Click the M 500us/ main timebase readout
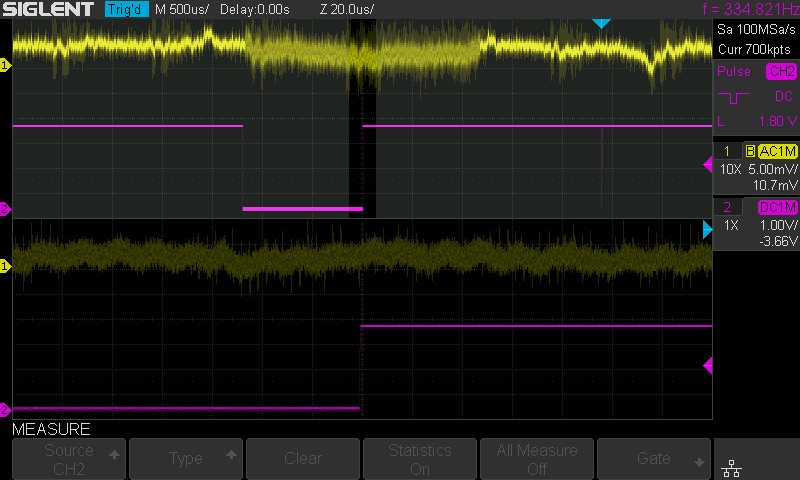Image resolution: width=800 pixels, height=480 pixels. tap(182, 9)
